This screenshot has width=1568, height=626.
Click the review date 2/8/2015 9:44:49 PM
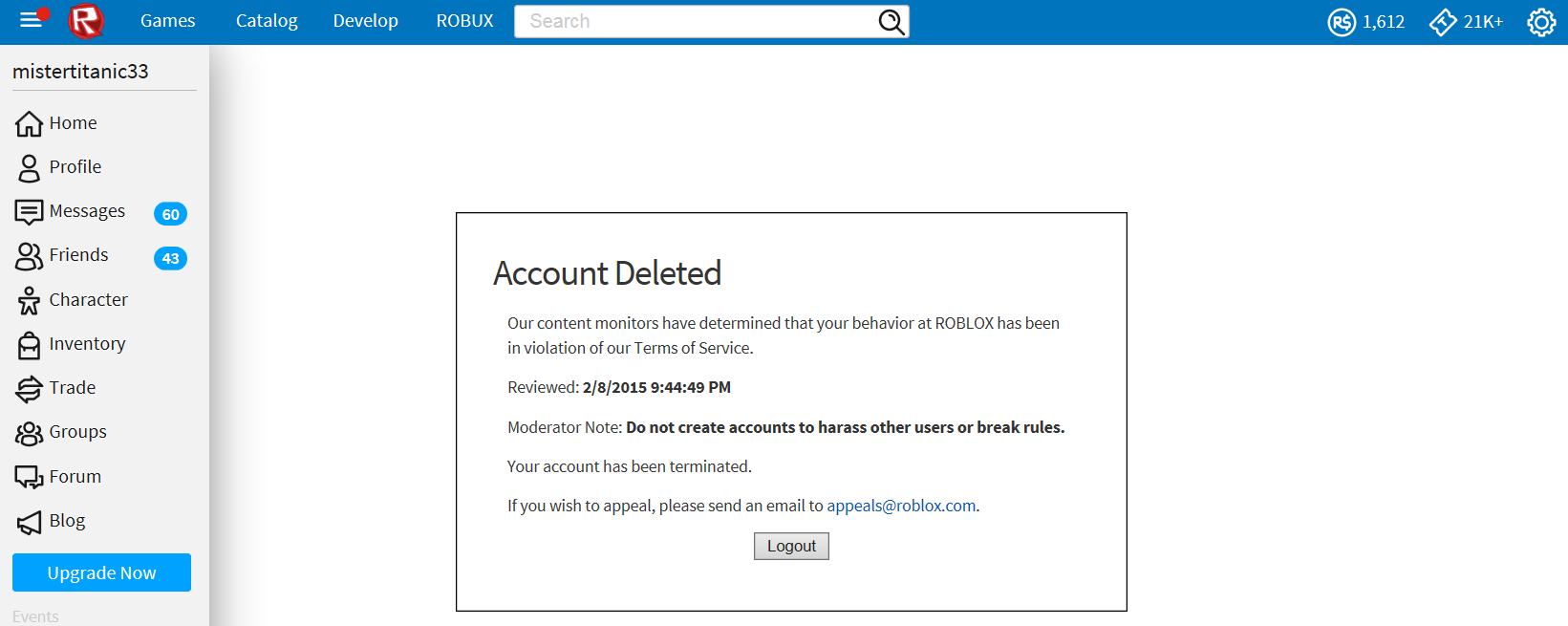coord(656,388)
